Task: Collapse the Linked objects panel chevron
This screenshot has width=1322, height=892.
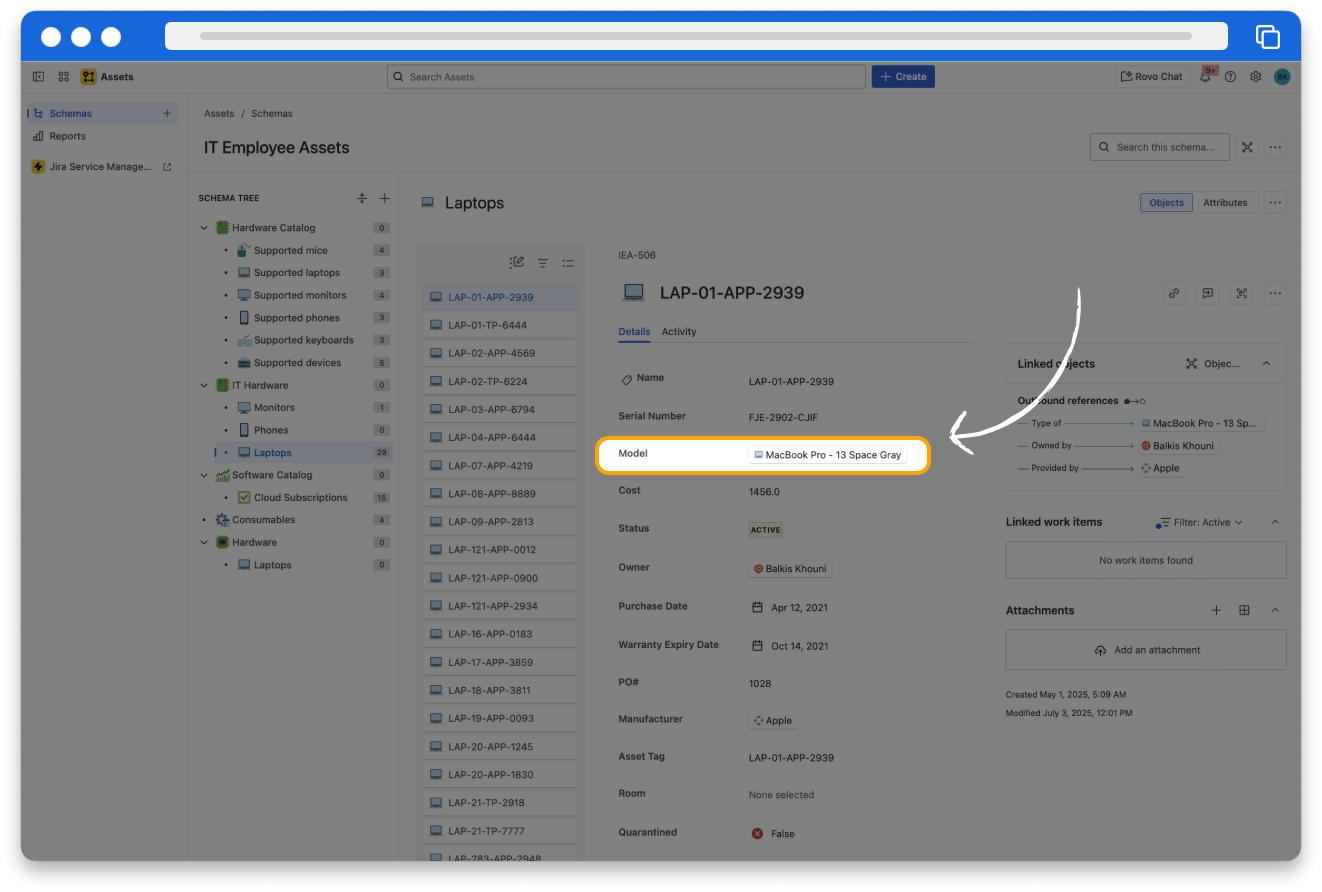Action: coord(1266,364)
